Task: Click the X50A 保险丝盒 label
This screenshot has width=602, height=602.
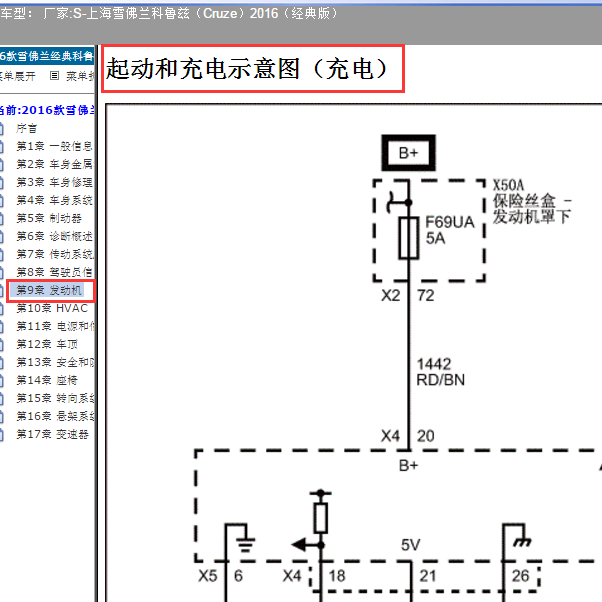Action: (x=532, y=201)
